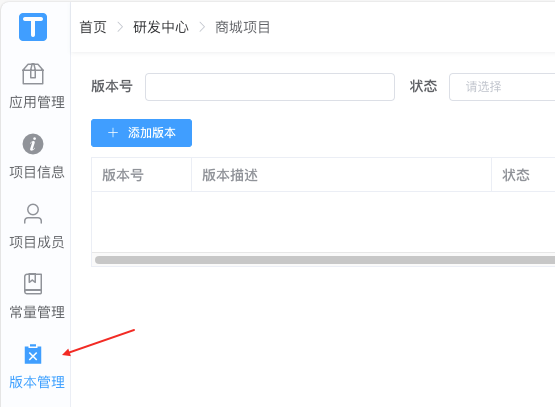
Task: Select 版本管理 menu label
Action: coord(37,382)
